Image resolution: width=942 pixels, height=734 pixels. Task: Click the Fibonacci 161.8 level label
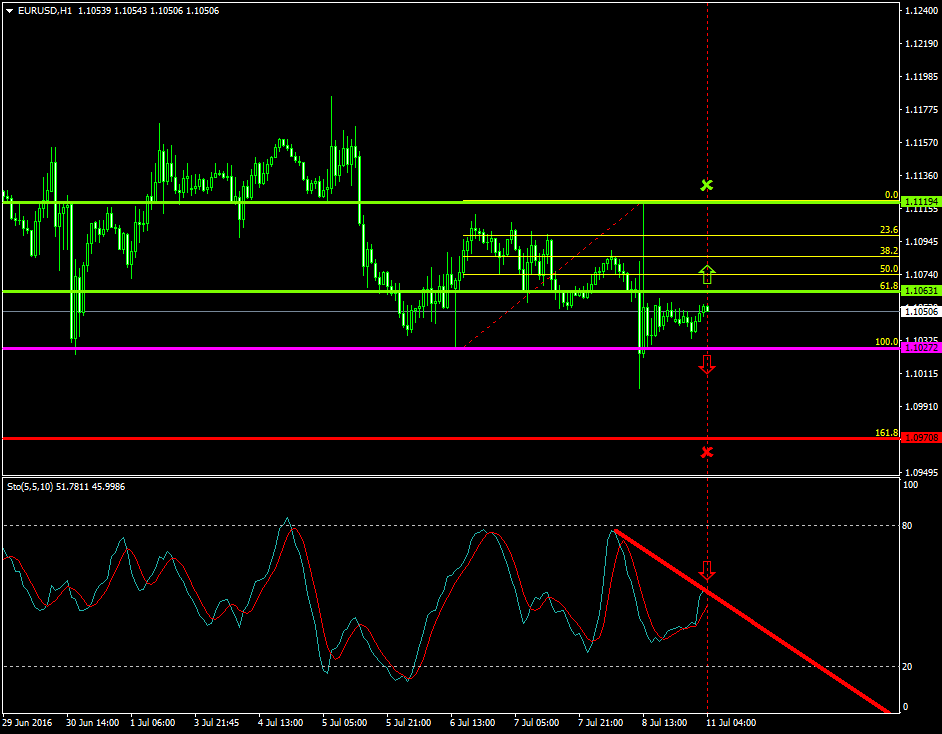pos(887,433)
